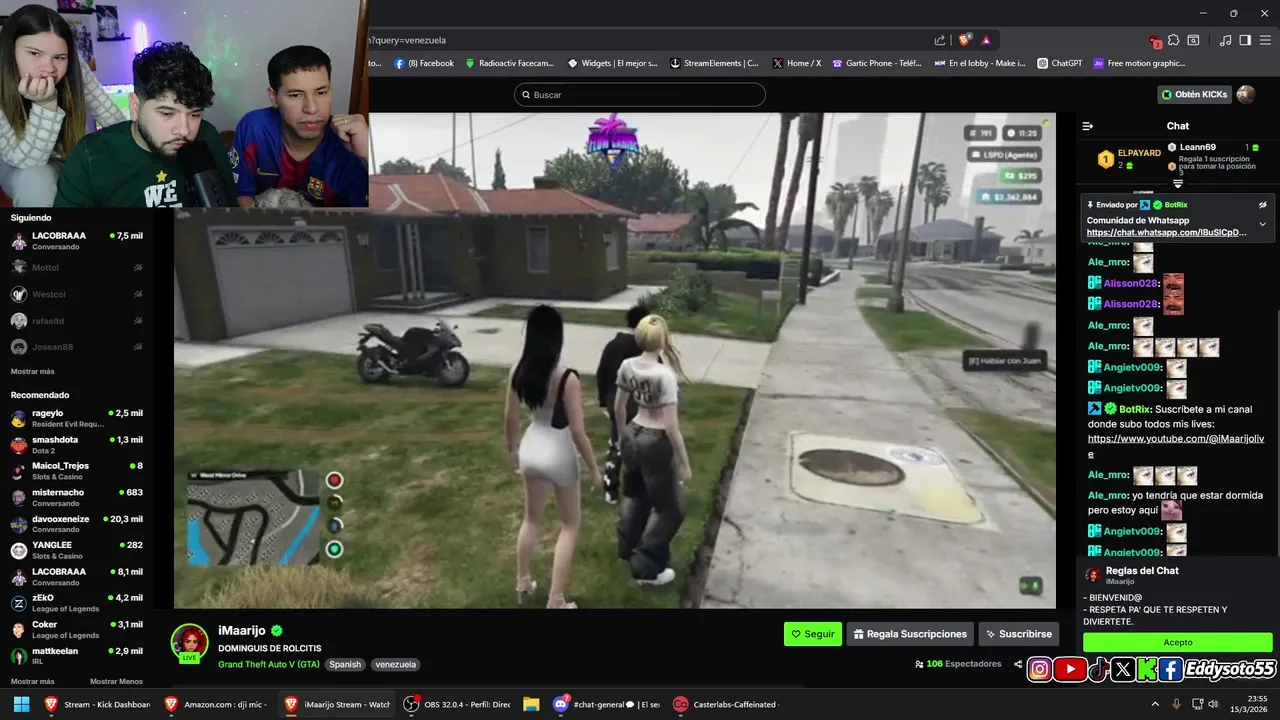Open Casterlabs-Caffeinated from taskbar
Image resolution: width=1280 pixels, height=720 pixels.
pyautogui.click(x=727, y=704)
